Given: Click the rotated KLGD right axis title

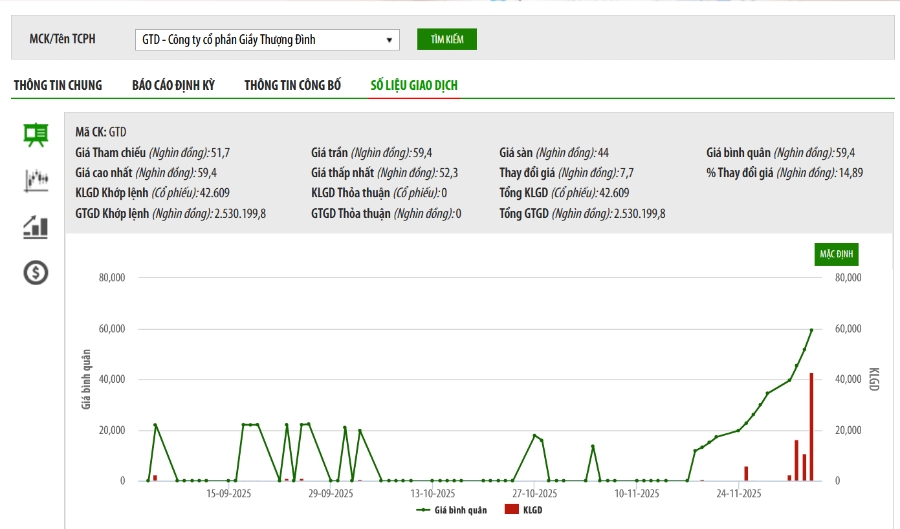Looking at the screenshot, I should coord(873,378).
